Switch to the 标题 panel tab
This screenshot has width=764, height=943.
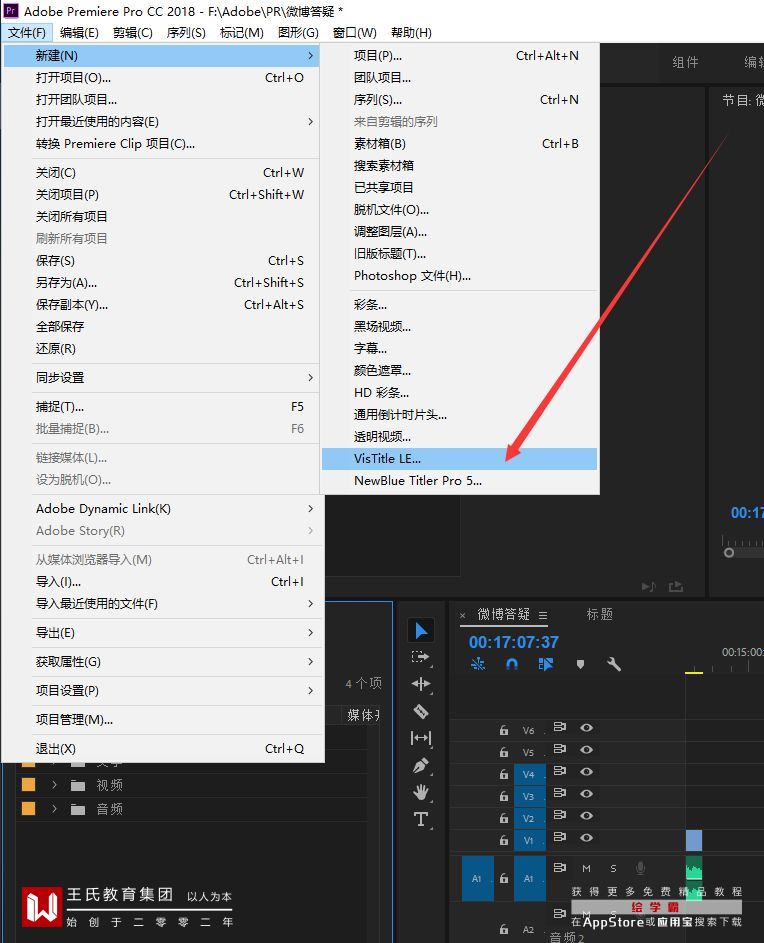pos(599,615)
